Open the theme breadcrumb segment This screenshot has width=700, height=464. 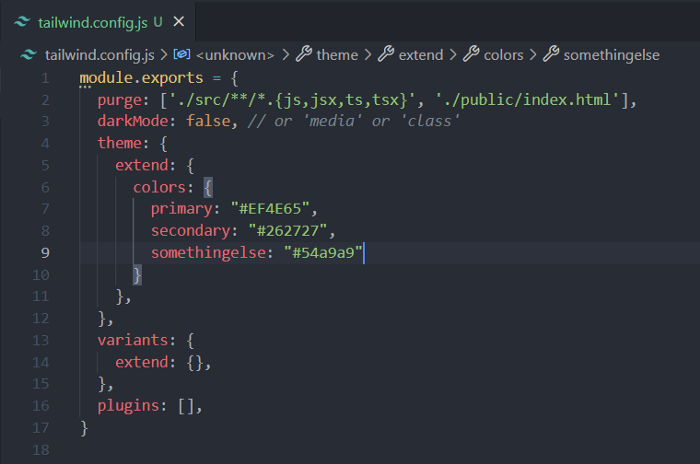pos(337,55)
